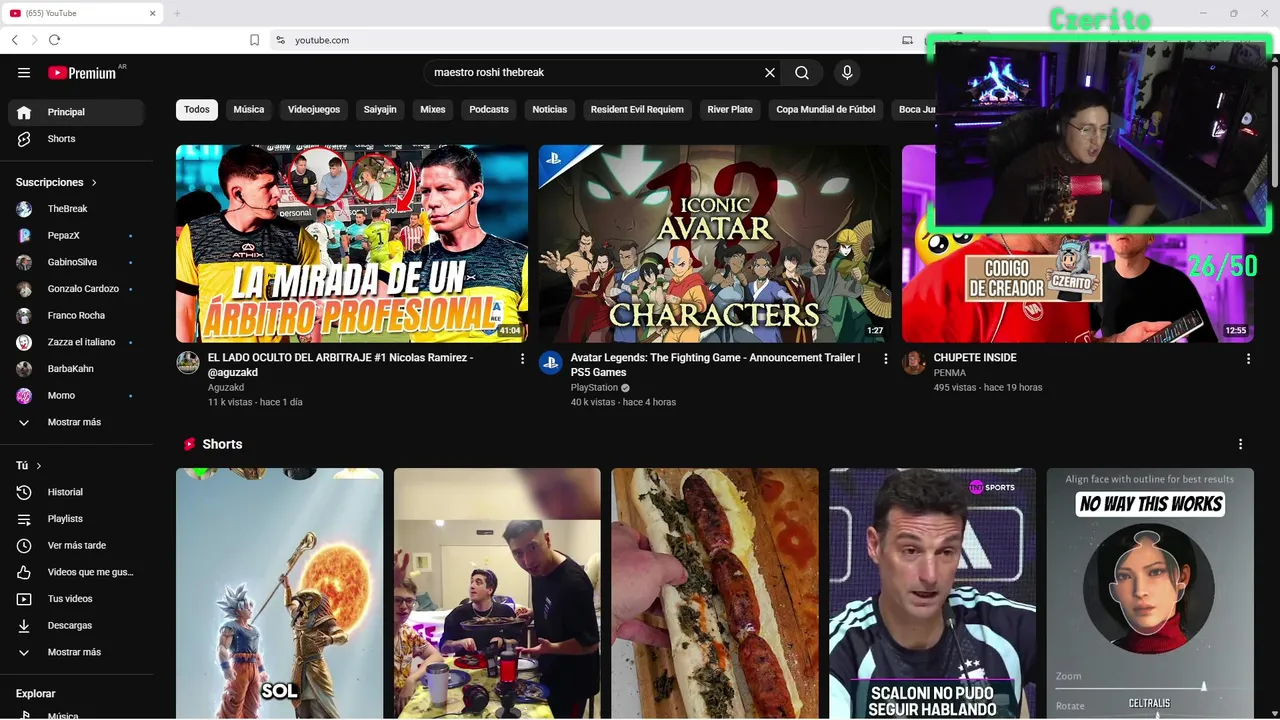Open Zazza el italiano channel
The width and height of the screenshot is (1280, 720).
click(x=76, y=342)
